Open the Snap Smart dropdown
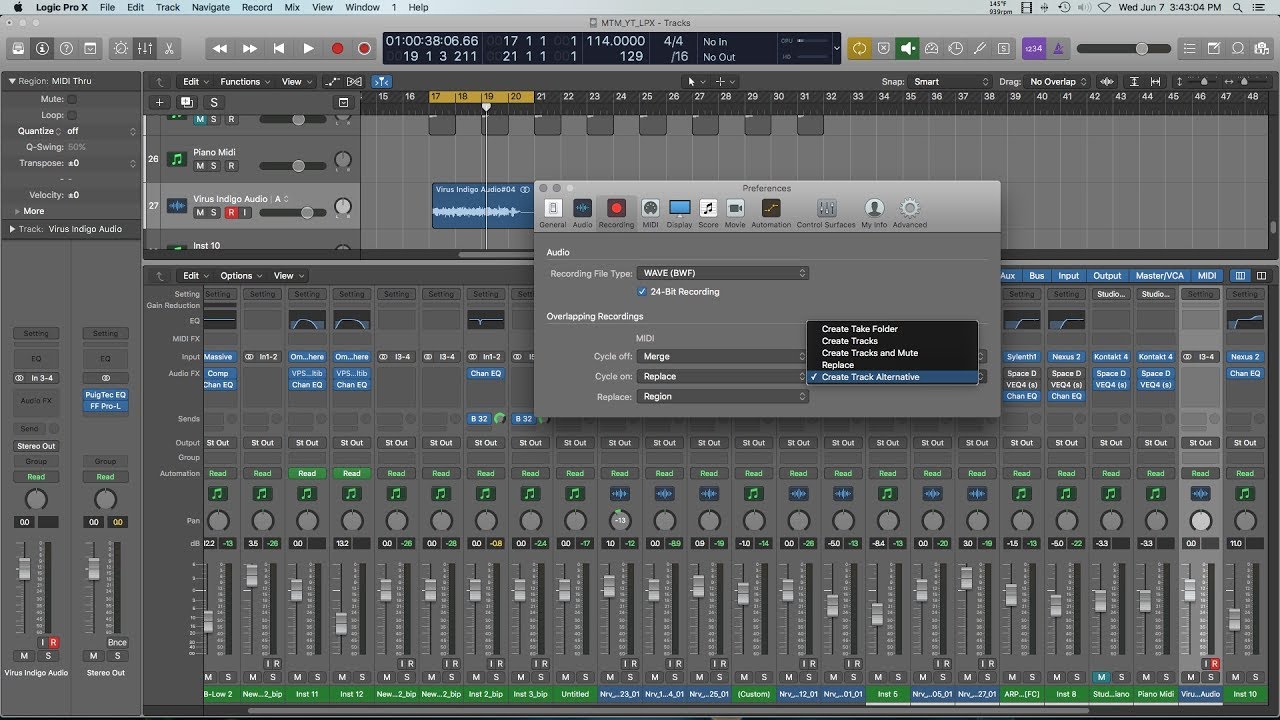Screen dimensions: 1280x720 950,82
